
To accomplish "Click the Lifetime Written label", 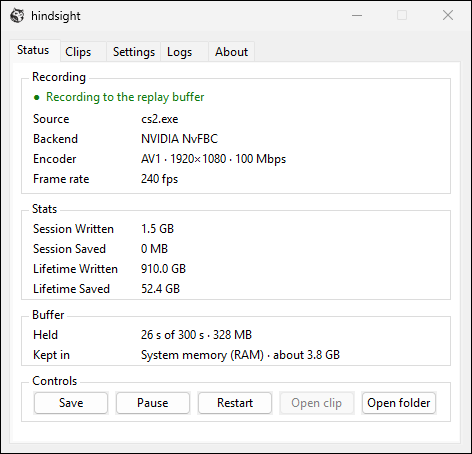I will pyautogui.click(x=75, y=269).
